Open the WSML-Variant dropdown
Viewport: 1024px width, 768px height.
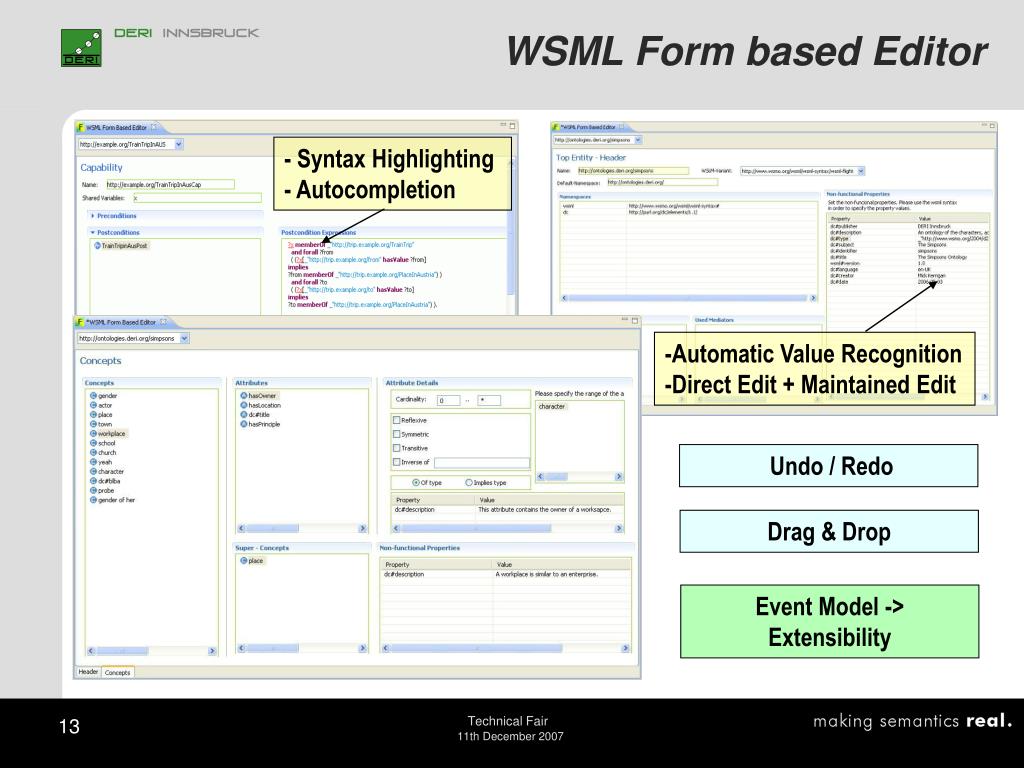(x=861, y=171)
